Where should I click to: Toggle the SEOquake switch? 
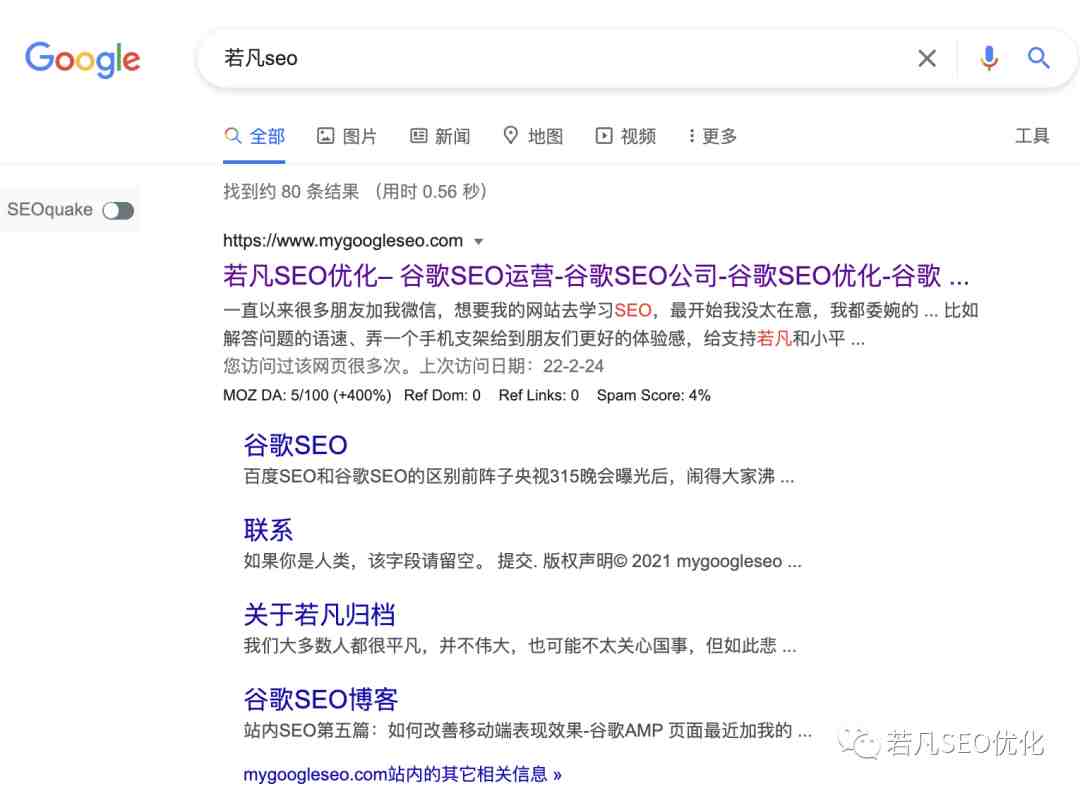(x=118, y=211)
